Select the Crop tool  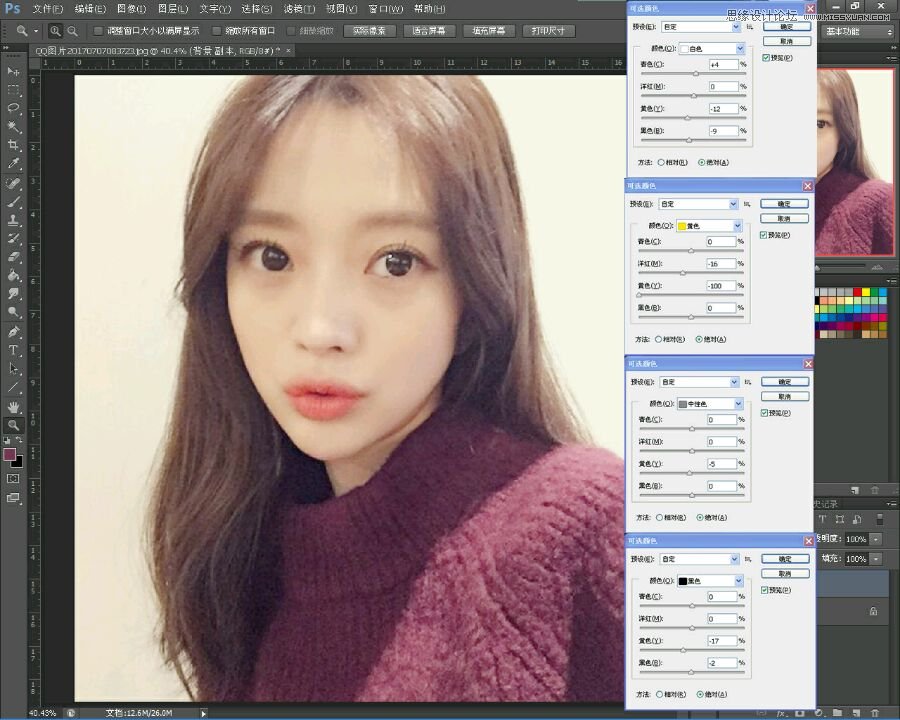(14, 145)
